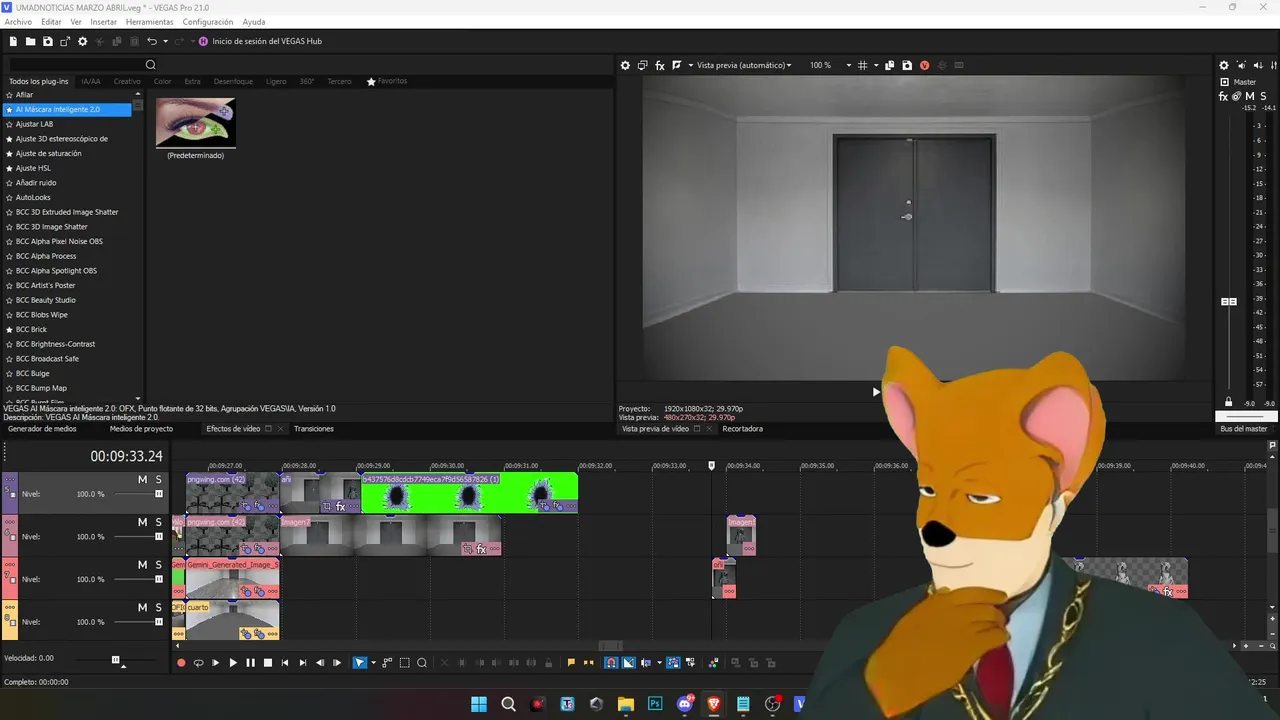Open Vista previa (automático) quality dropdown
Image resolution: width=1280 pixels, height=720 pixels.
[744, 65]
